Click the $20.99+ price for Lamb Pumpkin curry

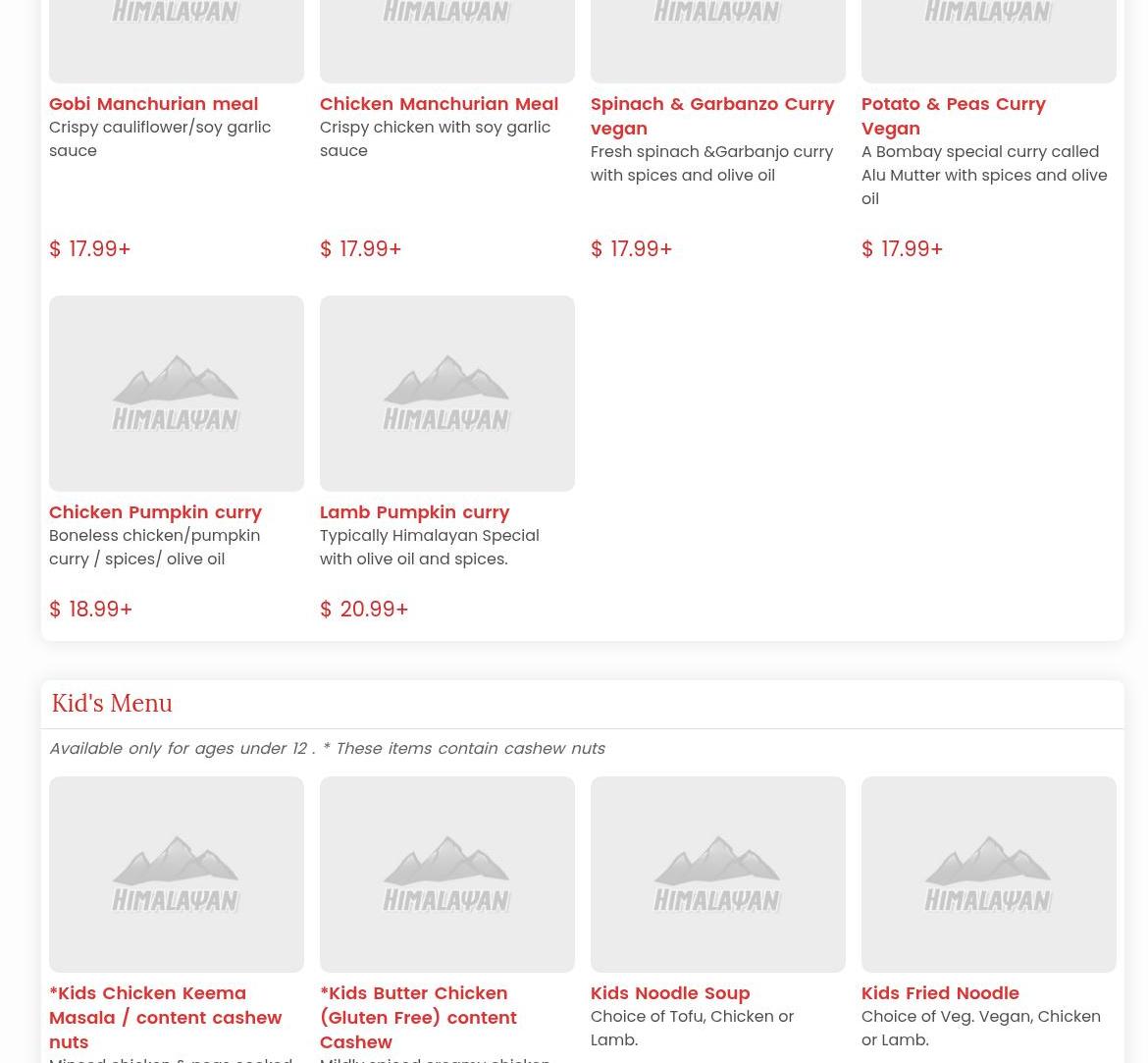click(x=364, y=610)
